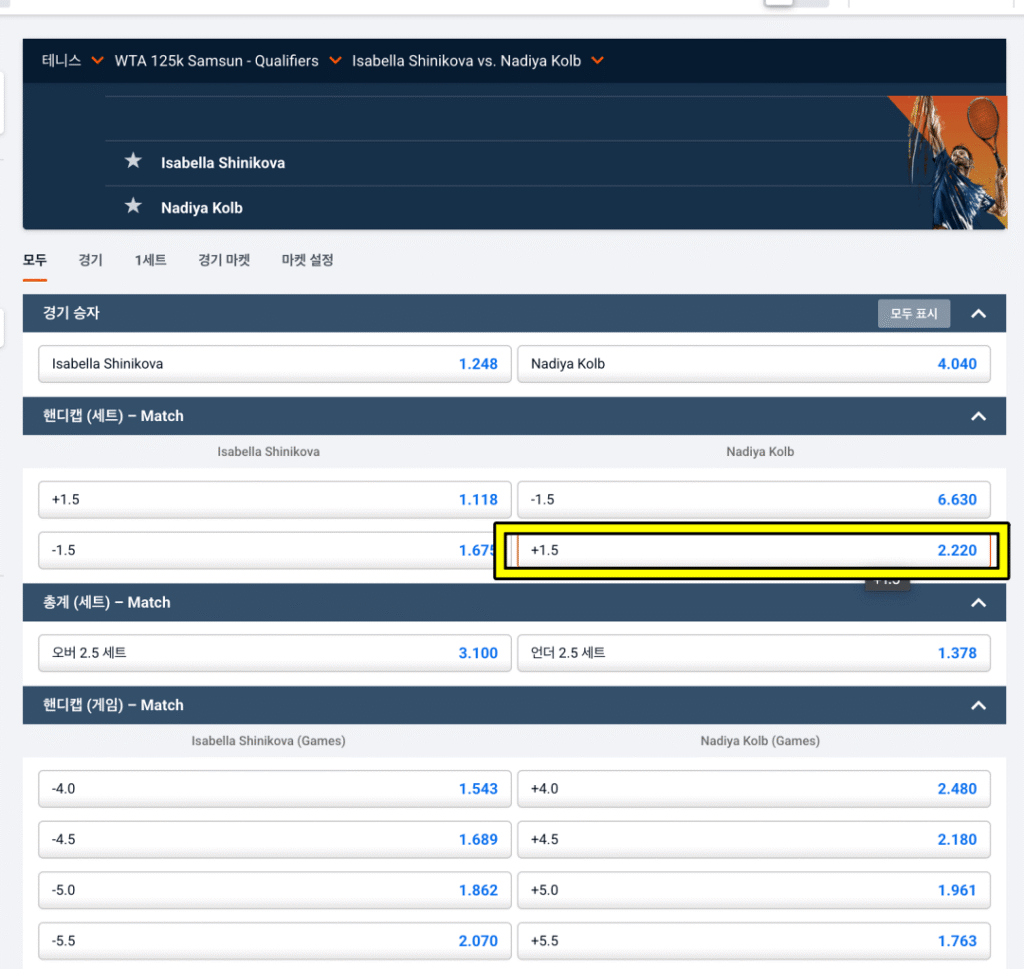1024x969 pixels.
Task: Pick the 오버 2.5 세트 odds 3.100
Action: pyautogui.click(x=274, y=653)
